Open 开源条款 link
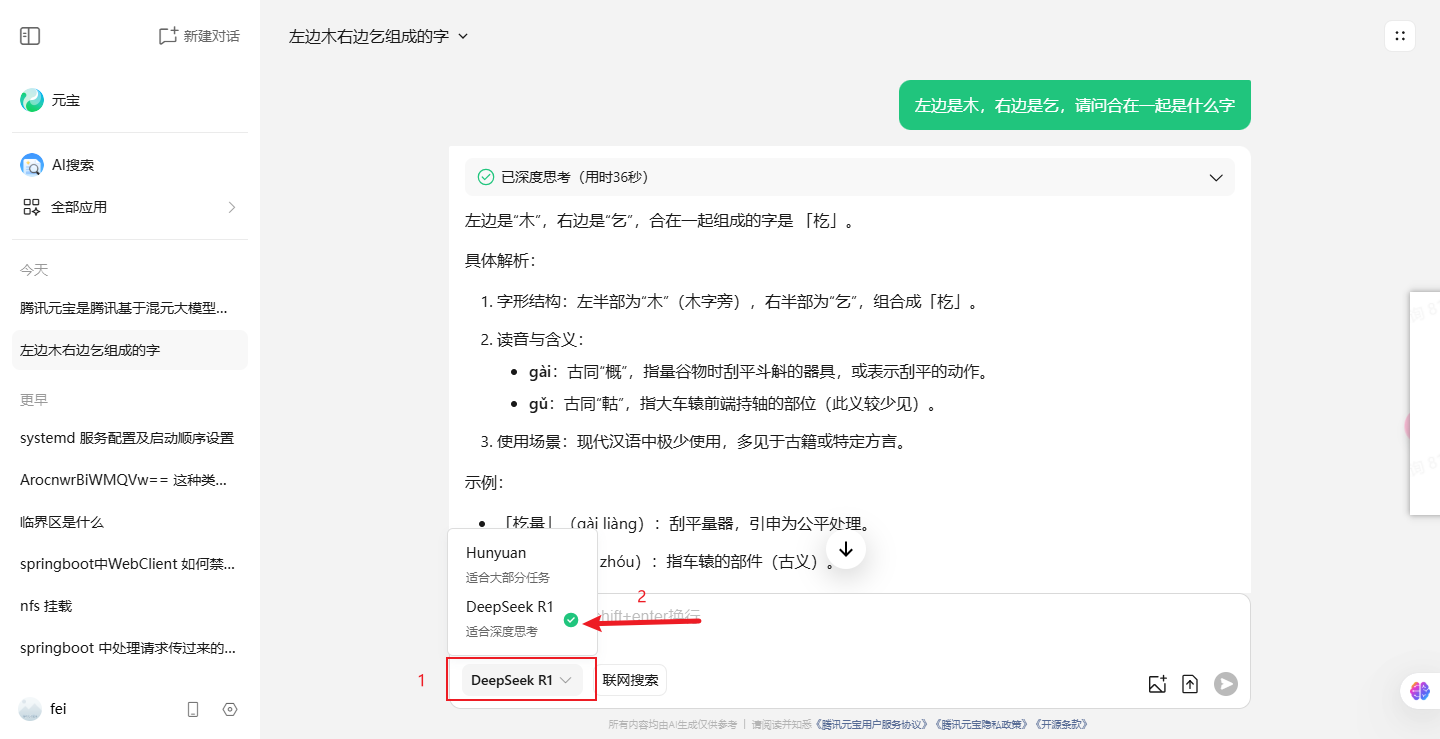 [1061, 724]
